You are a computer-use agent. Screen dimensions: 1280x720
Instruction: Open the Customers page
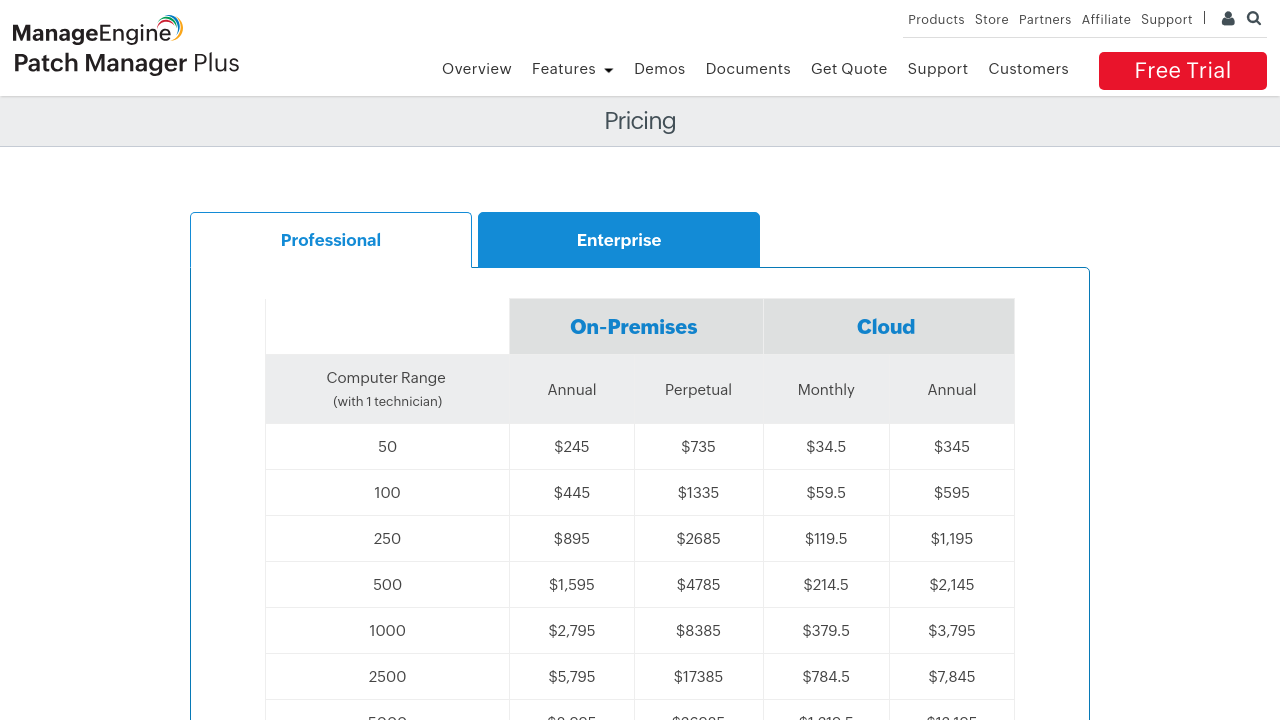click(x=1028, y=69)
